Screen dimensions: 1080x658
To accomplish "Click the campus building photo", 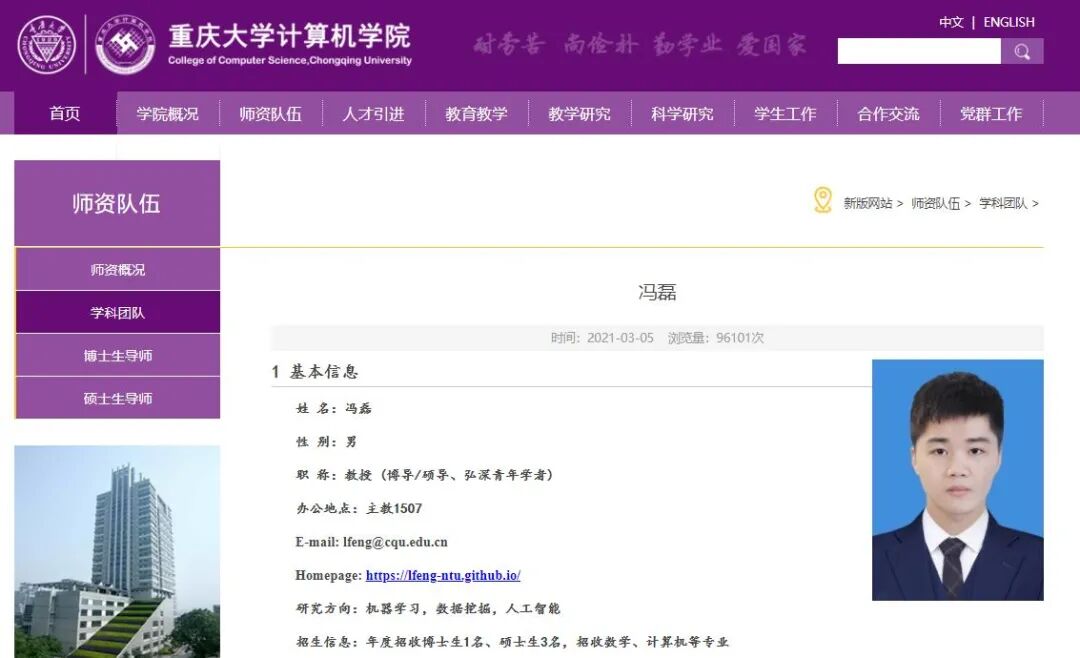I will [117, 551].
